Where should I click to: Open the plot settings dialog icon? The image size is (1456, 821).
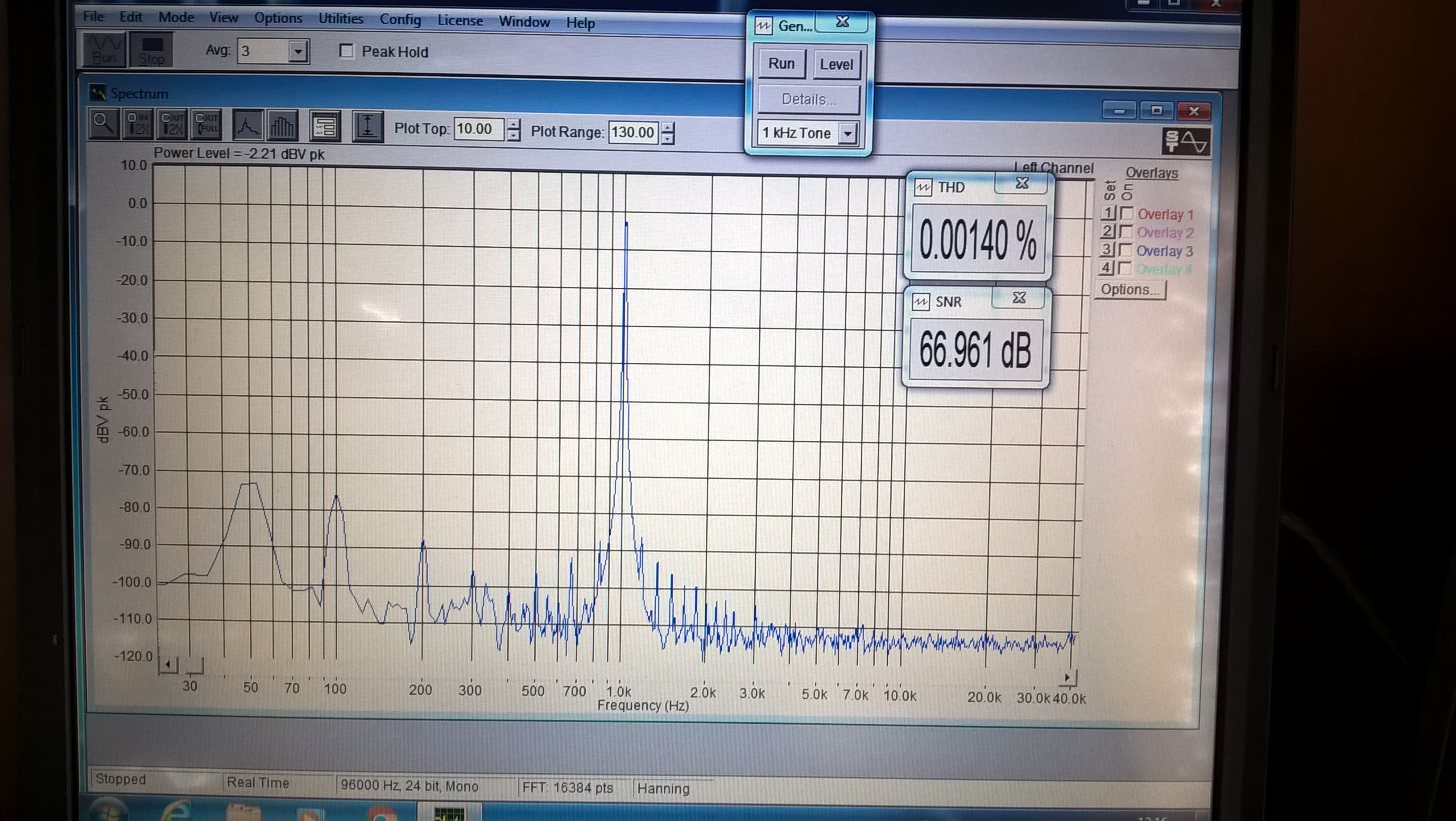pyautogui.click(x=325, y=126)
